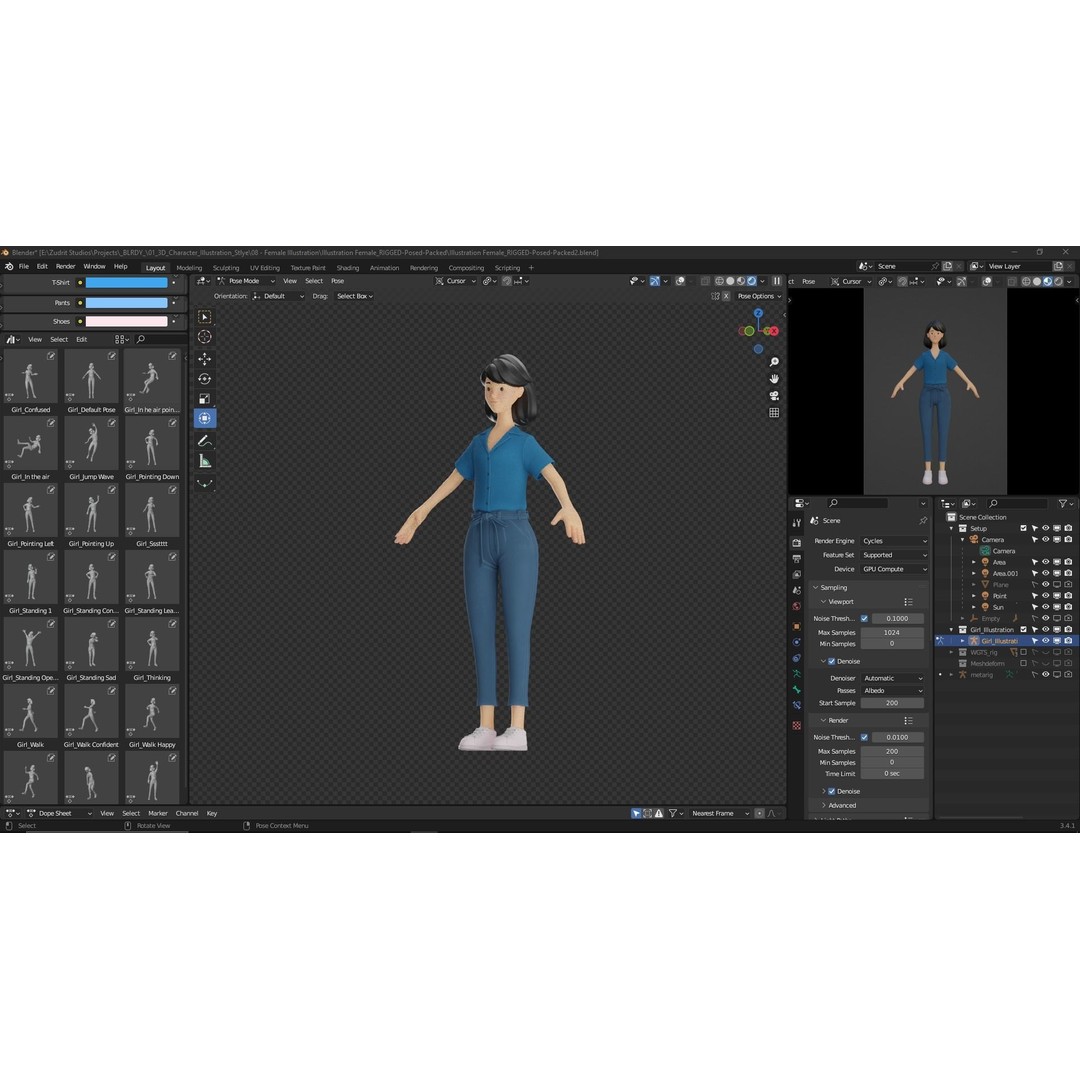Enable the WGTS_rig collection checkbox
Viewport: 1080px width, 1080px height.
point(1024,652)
